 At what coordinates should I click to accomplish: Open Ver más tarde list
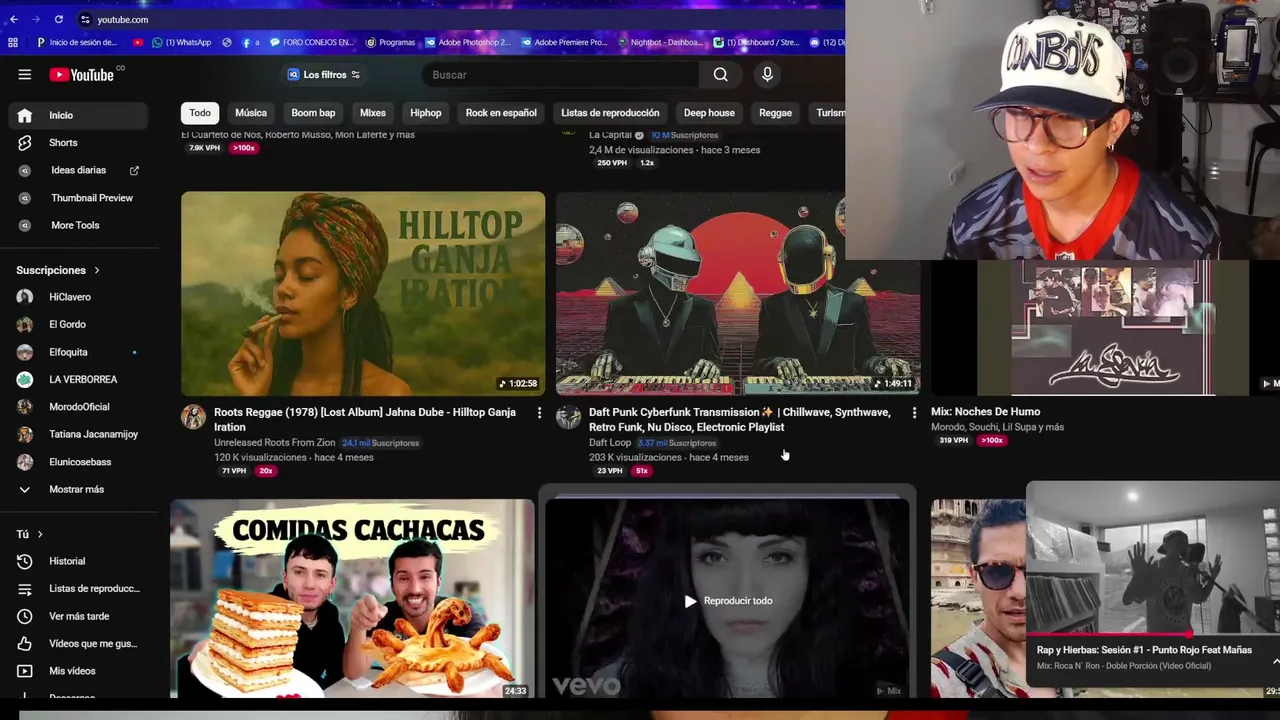tap(78, 616)
